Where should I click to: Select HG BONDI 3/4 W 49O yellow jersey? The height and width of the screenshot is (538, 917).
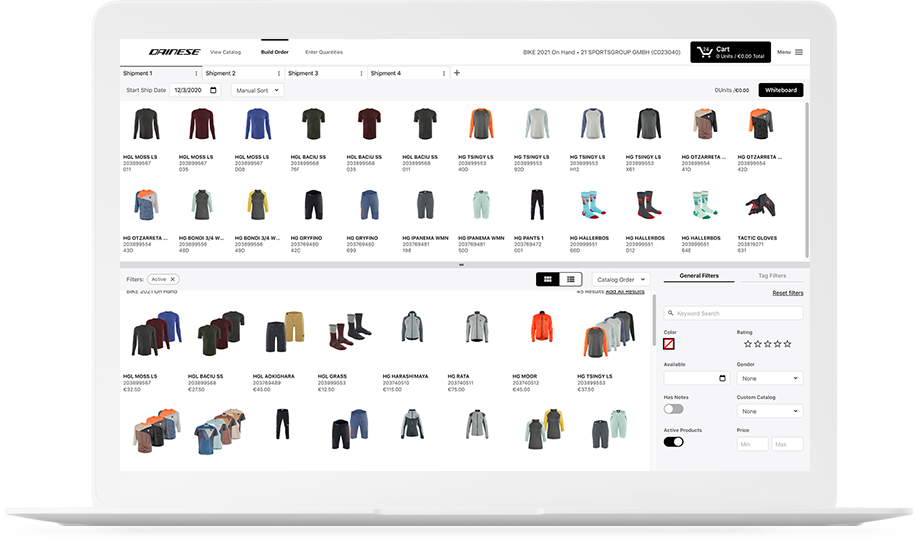click(257, 205)
